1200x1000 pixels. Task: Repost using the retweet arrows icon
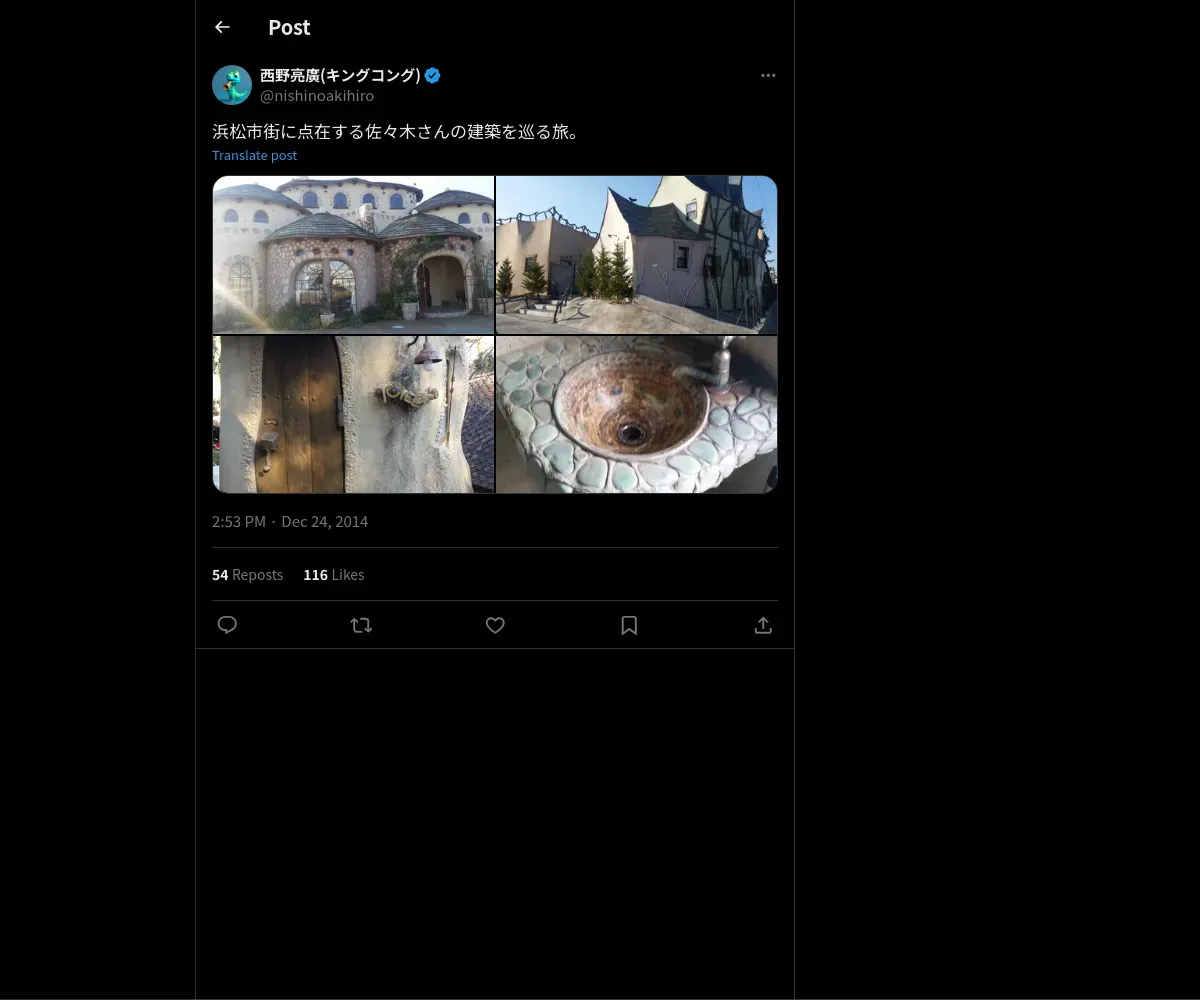point(361,625)
